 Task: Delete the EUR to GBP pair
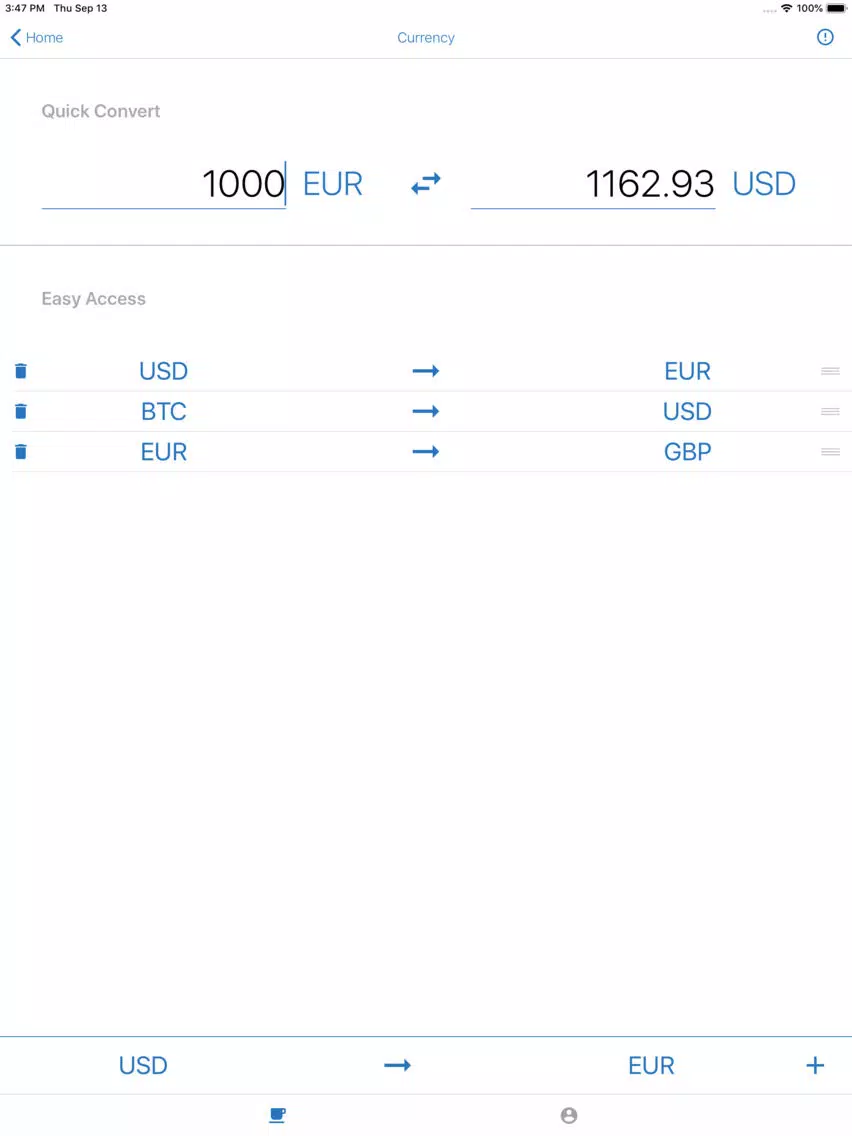click(x=21, y=452)
